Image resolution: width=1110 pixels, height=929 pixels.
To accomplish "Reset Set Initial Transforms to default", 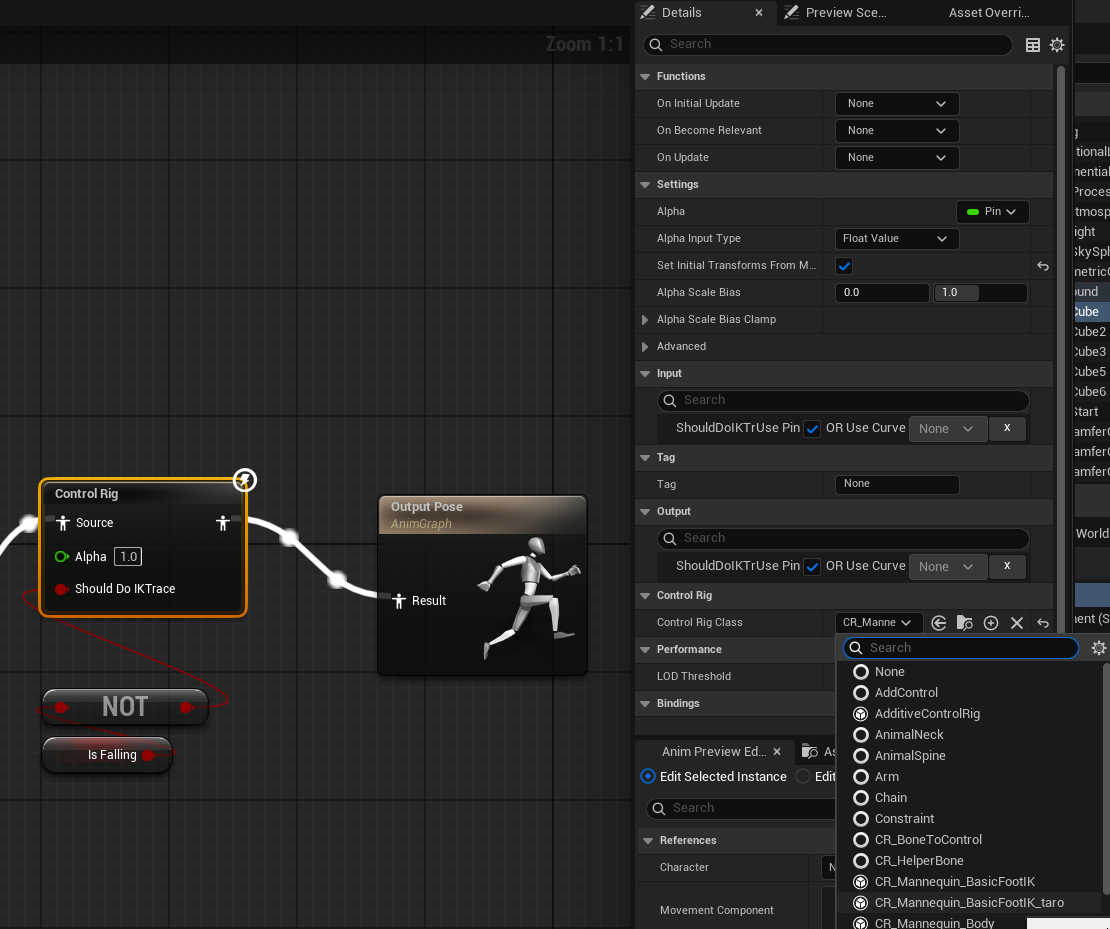I will pyautogui.click(x=1043, y=266).
